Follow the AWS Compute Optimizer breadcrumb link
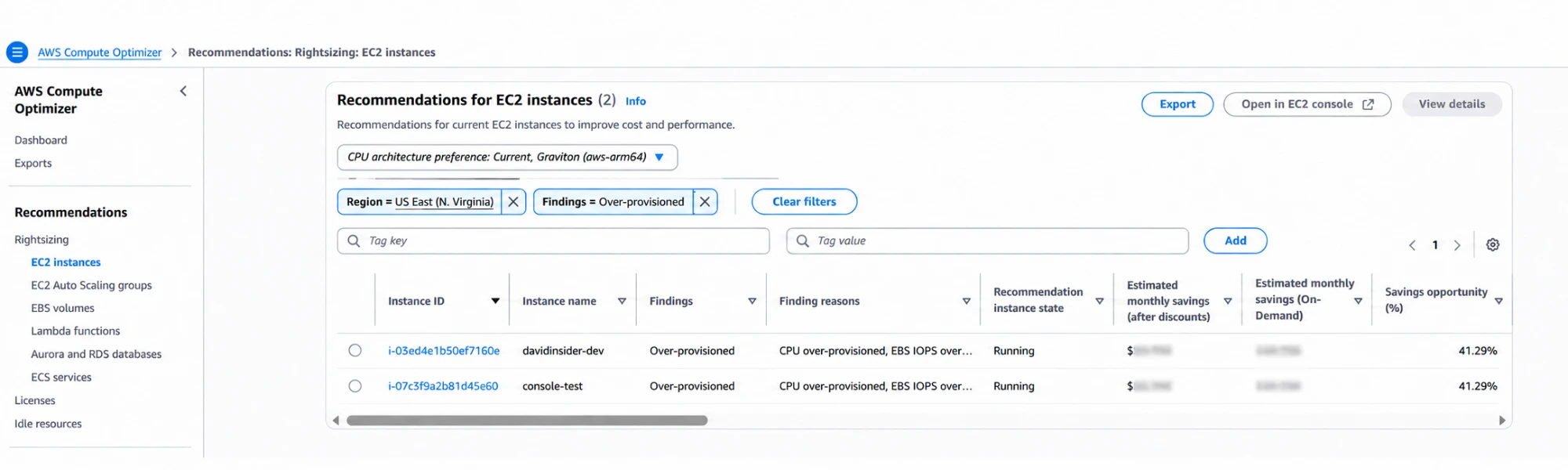 click(100, 52)
